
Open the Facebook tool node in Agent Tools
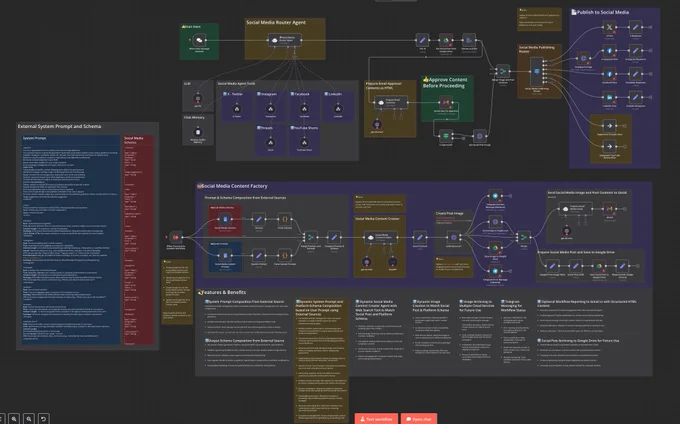point(304,108)
